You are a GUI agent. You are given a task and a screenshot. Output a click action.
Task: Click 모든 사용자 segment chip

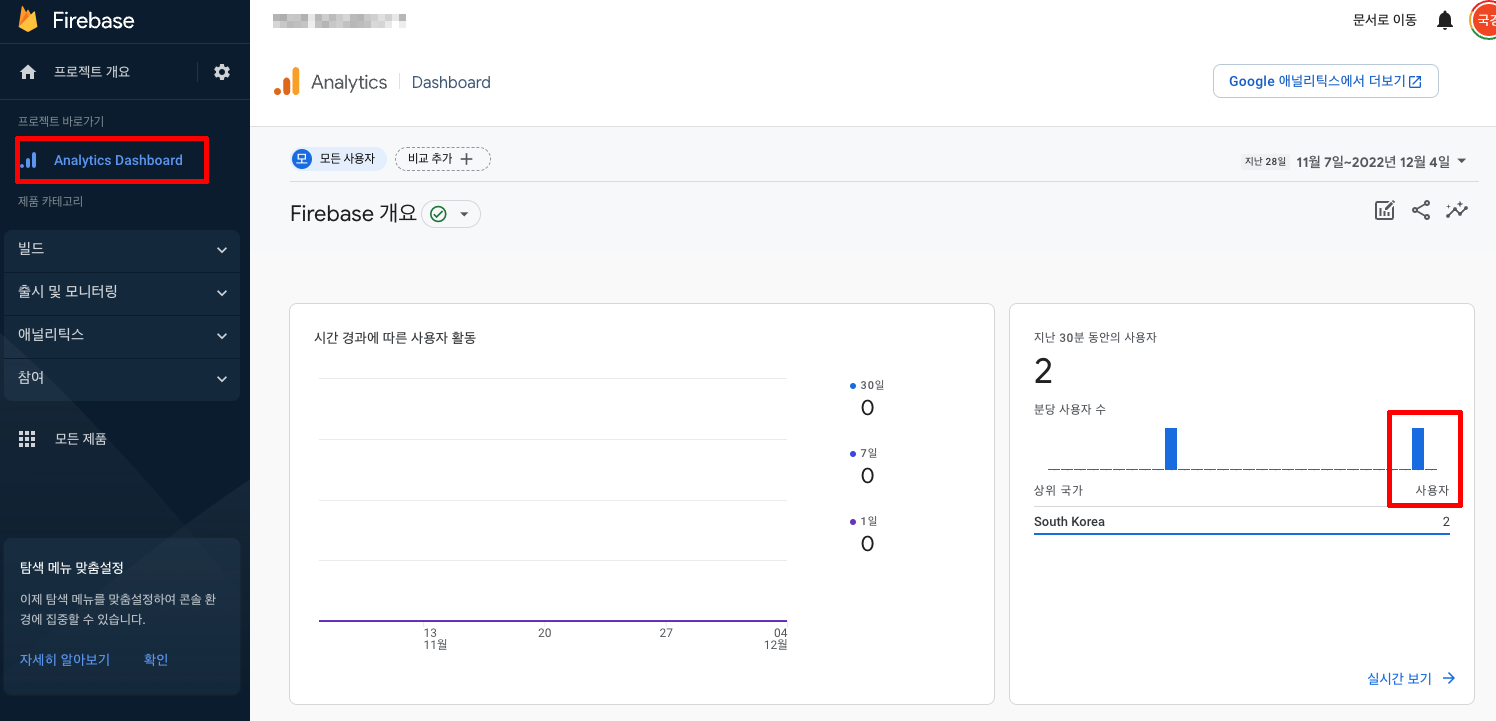(338, 159)
